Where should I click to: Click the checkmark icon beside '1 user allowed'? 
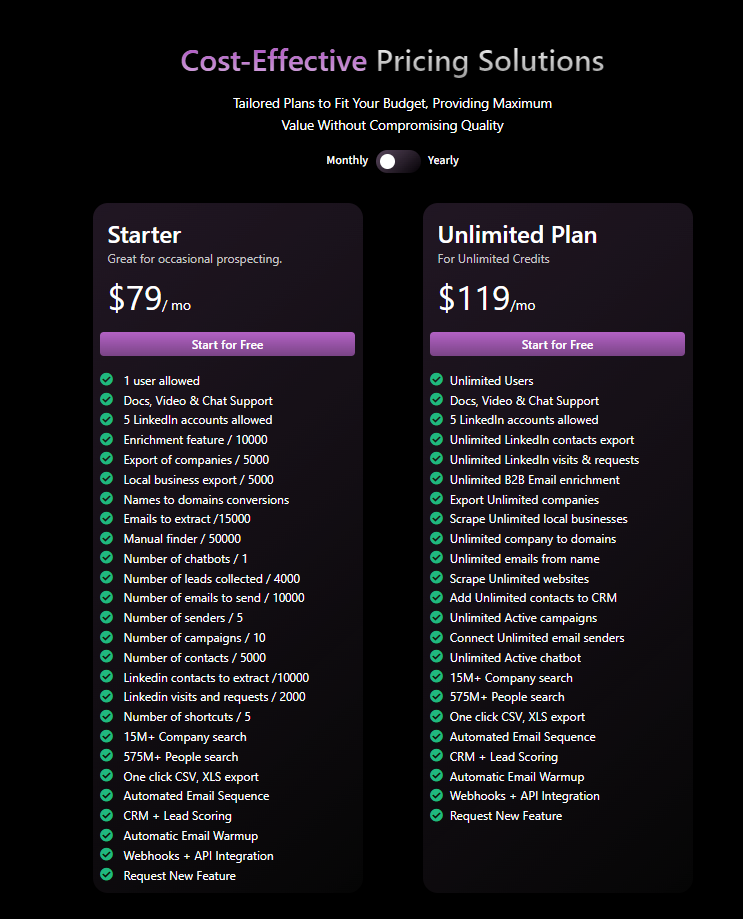(x=107, y=379)
